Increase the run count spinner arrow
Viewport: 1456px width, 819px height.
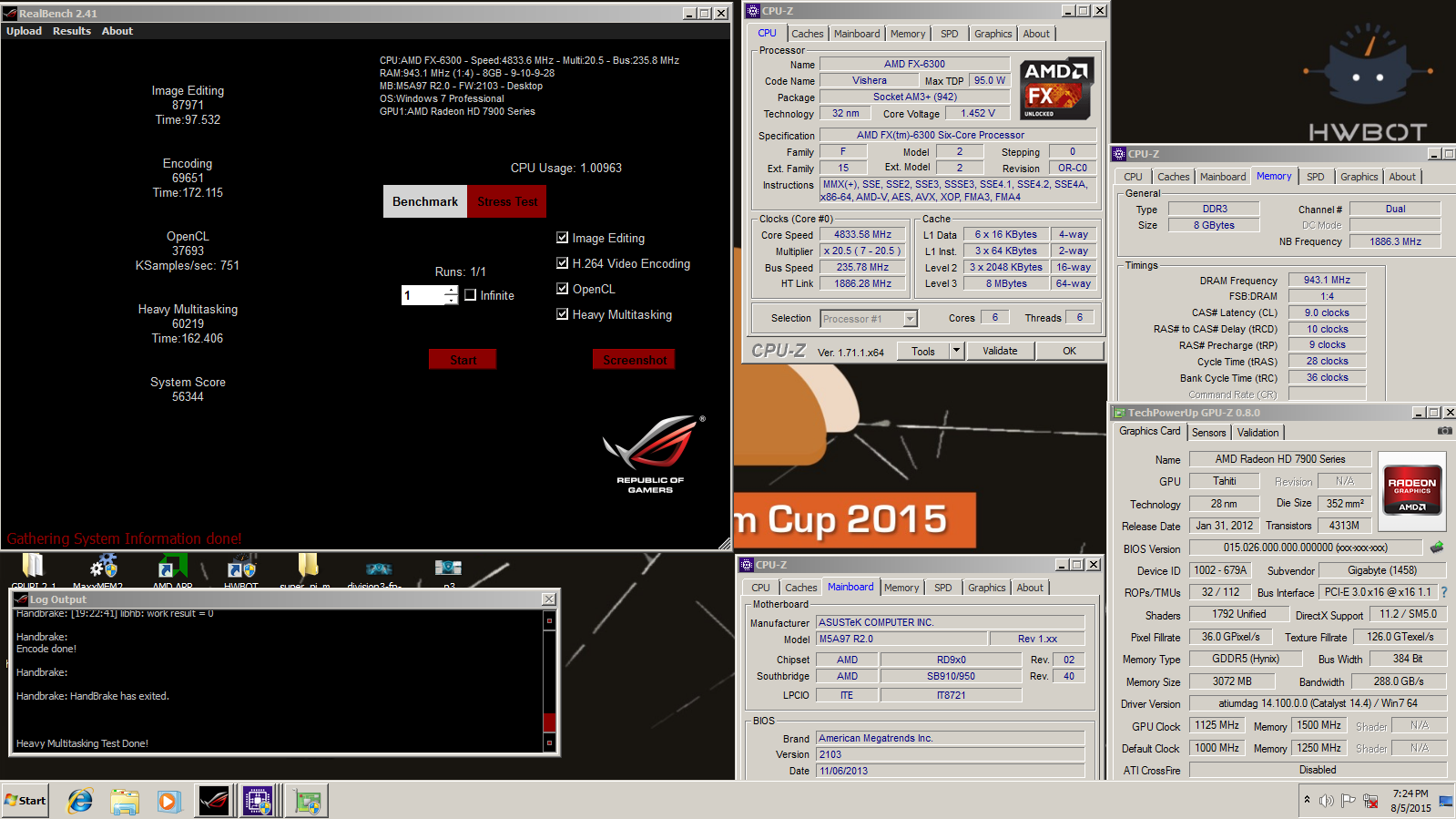(x=451, y=291)
